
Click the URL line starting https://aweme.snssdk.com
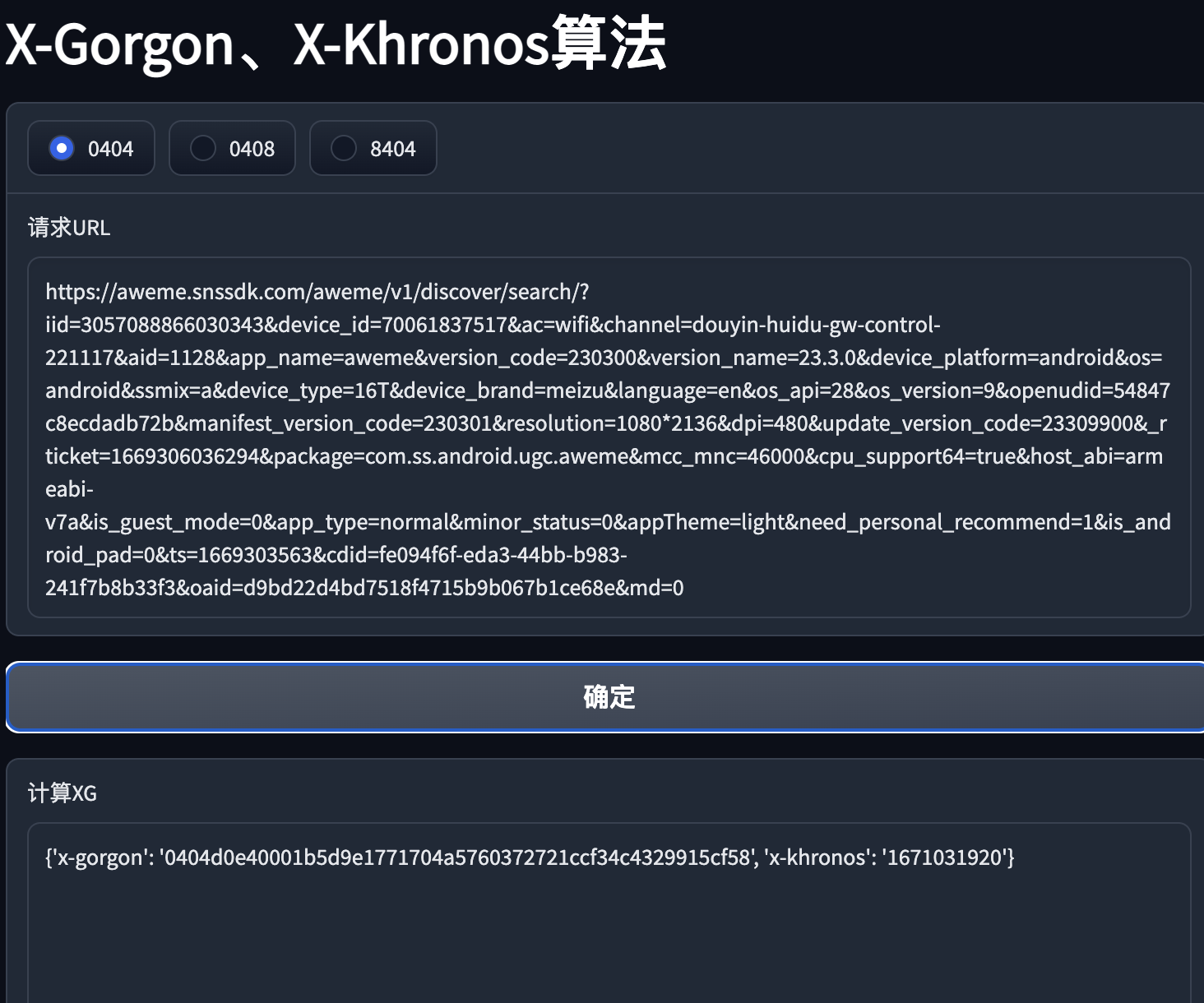[317, 292]
